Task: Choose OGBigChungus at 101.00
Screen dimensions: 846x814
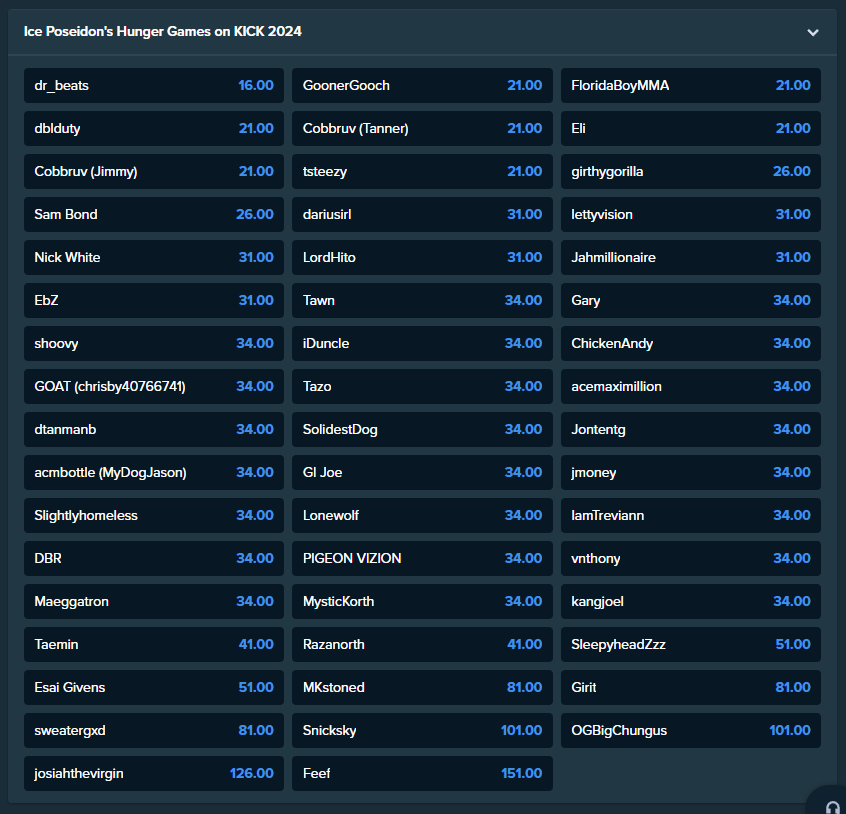Action: pyautogui.click(x=691, y=730)
